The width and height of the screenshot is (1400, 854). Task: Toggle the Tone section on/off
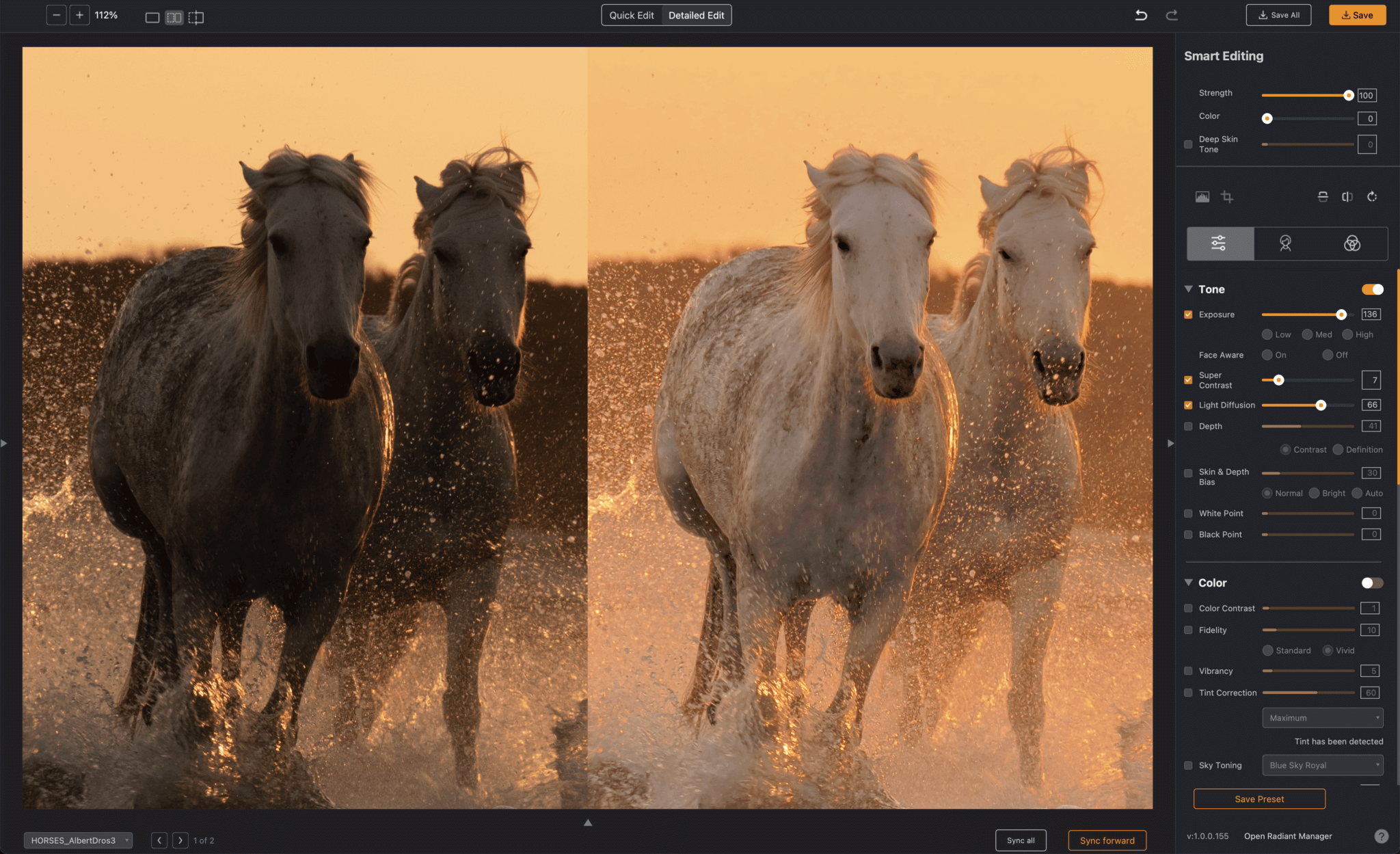point(1373,289)
